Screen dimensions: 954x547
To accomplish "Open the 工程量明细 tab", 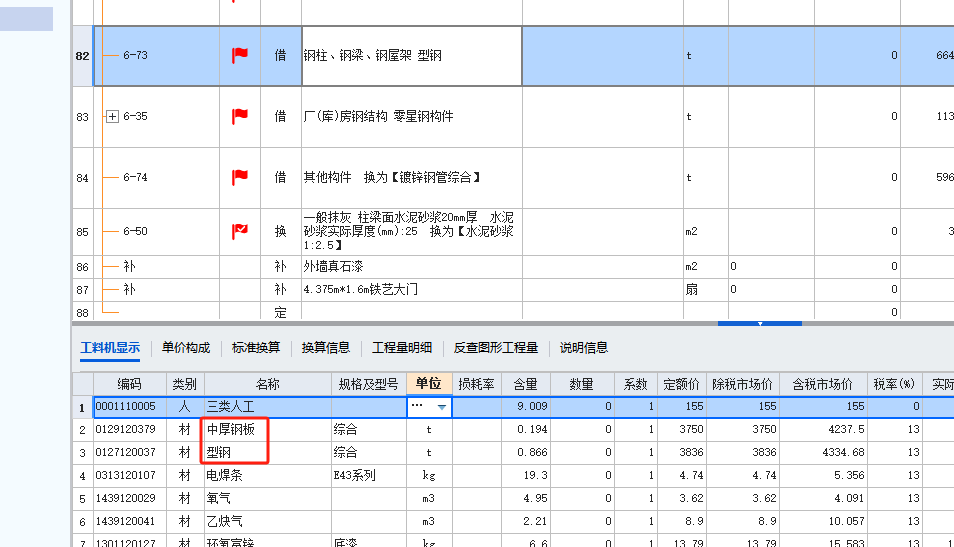I will (402, 347).
